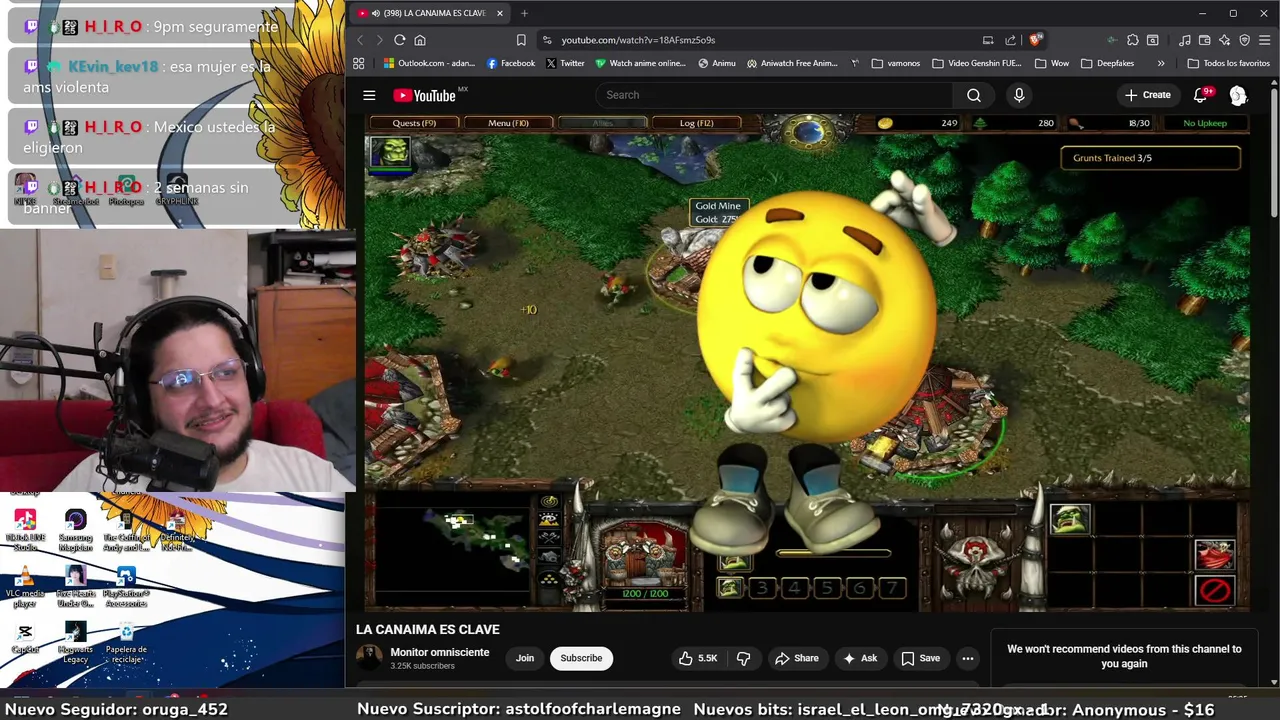Image resolution: width=1280 pixels, height=720 pixels.
Task: Open browser music note icon
Action: (x=1185, y=40)
